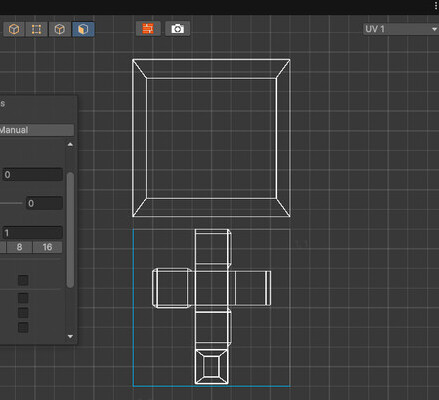Switch to Vertex selection mode

[36, 29]
